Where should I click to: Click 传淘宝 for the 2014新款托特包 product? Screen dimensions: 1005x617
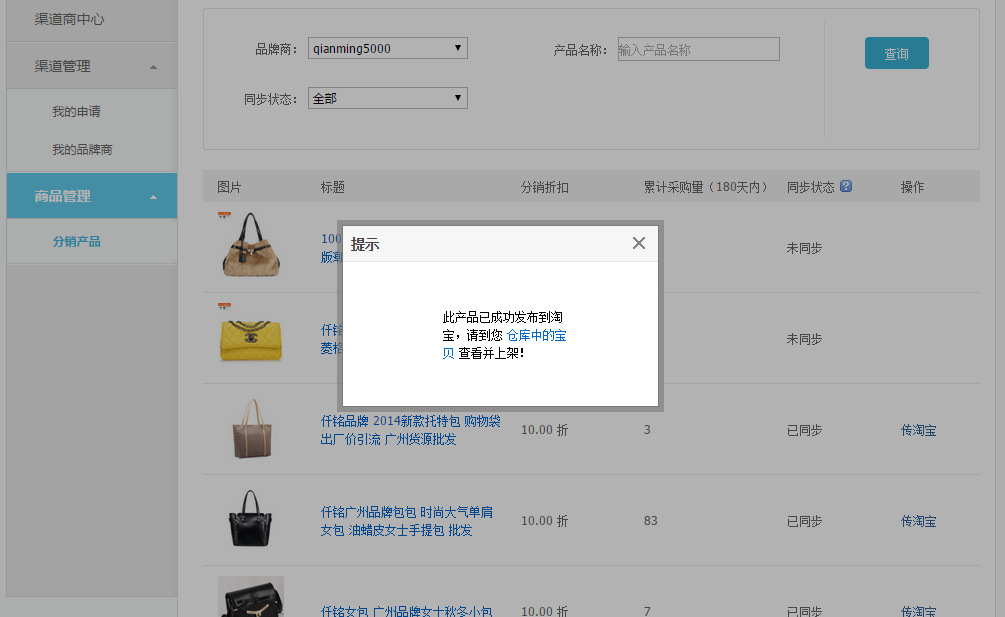point(918,430)
